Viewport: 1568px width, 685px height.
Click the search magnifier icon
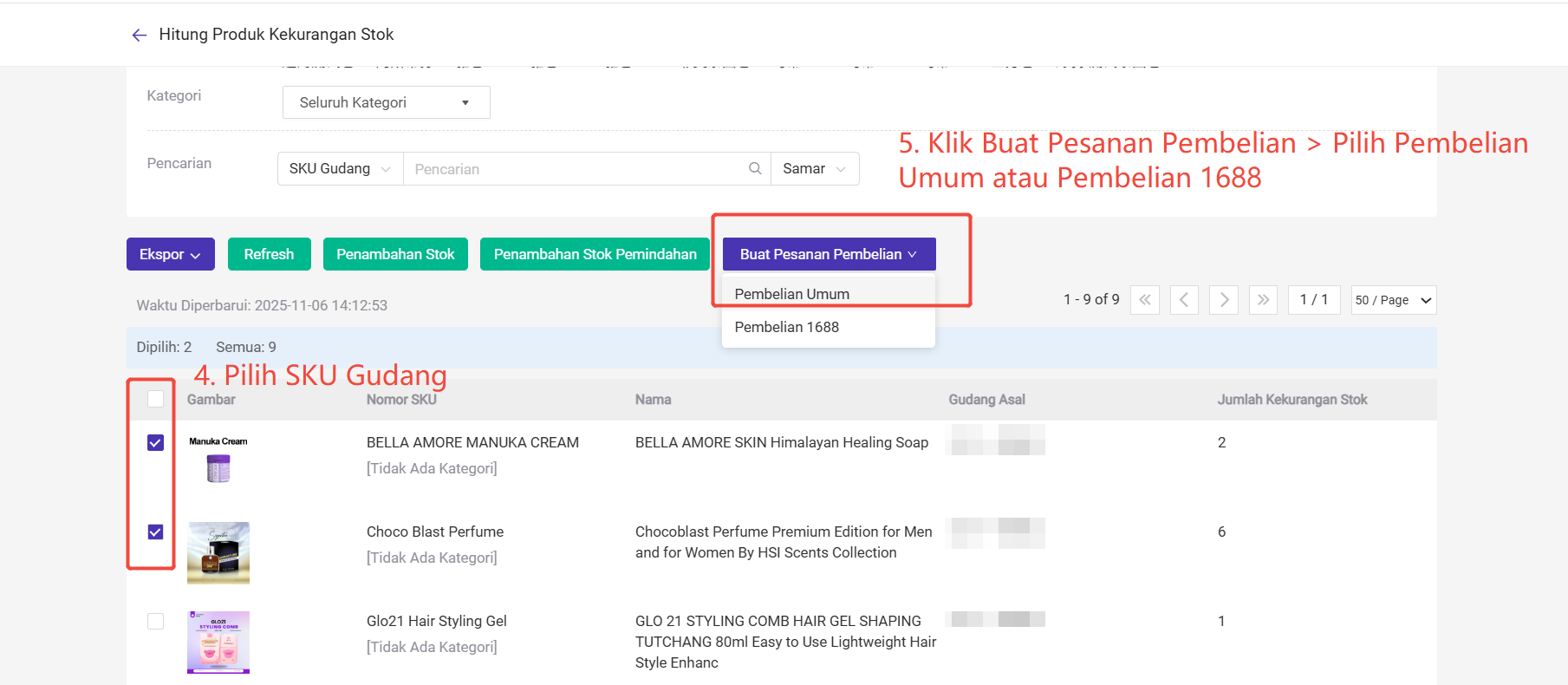click(755, 168)
